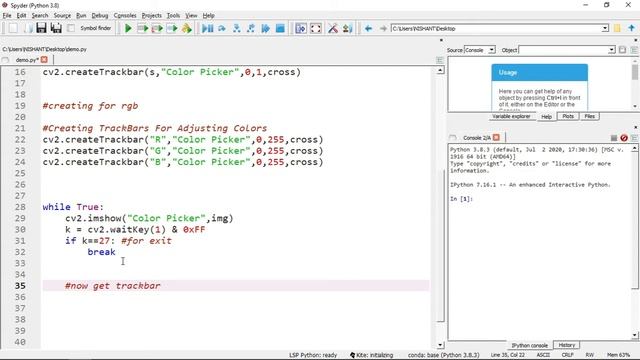
Task: Run the file with the green play button
Action: point(128,28)
